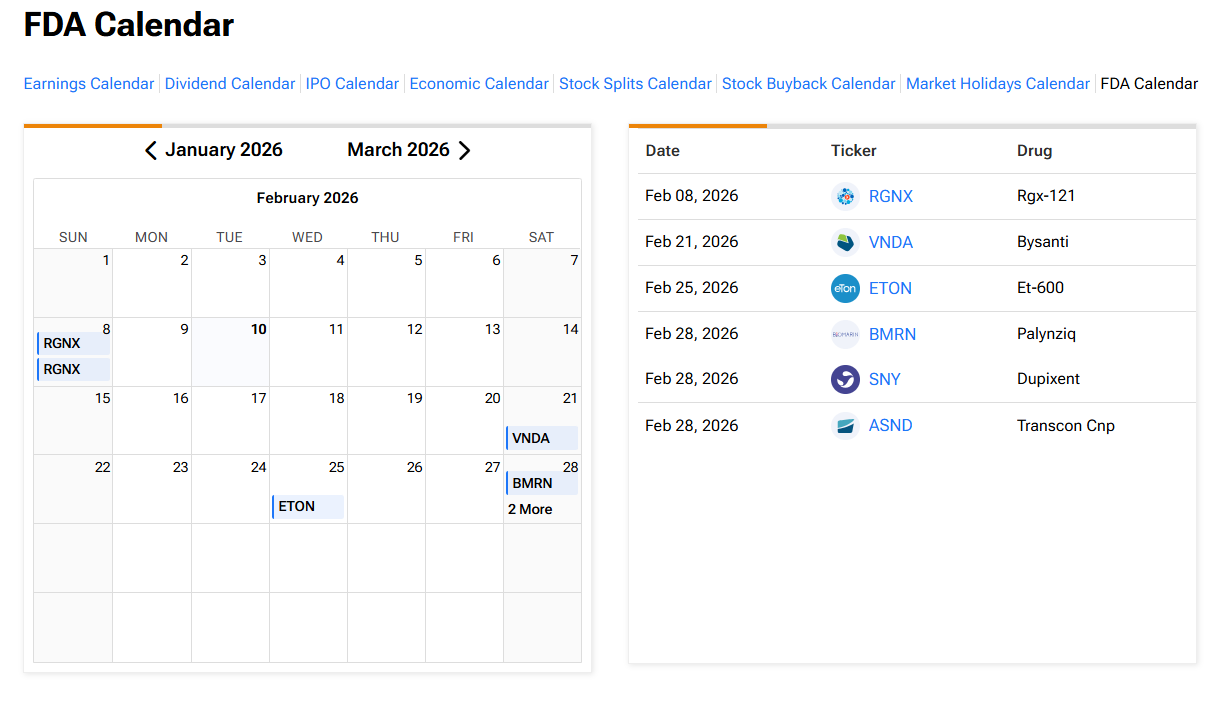Viewport: 1232px width, 706px height.
Task: Click the ETON event on February 25
Action: pyautogui.click(x=308, y=506)
